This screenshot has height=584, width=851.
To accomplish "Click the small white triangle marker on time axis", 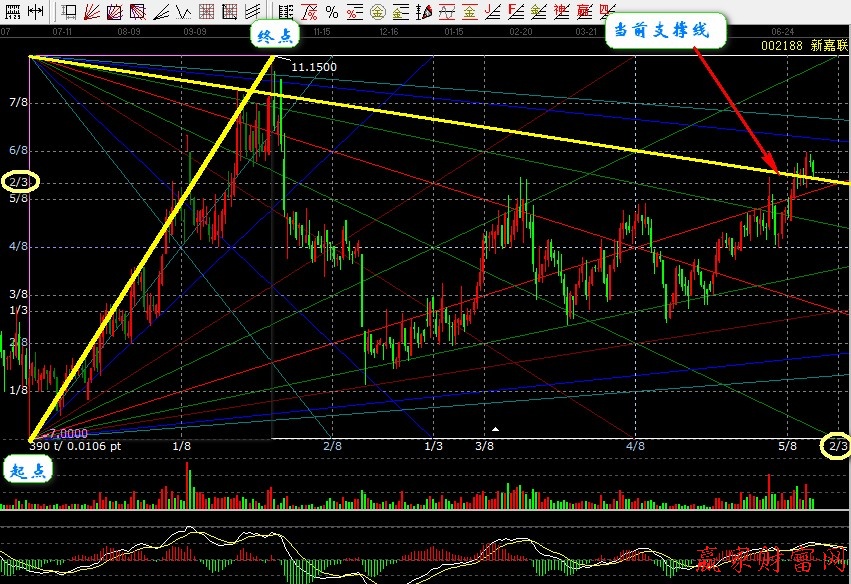I will [495, 428].
